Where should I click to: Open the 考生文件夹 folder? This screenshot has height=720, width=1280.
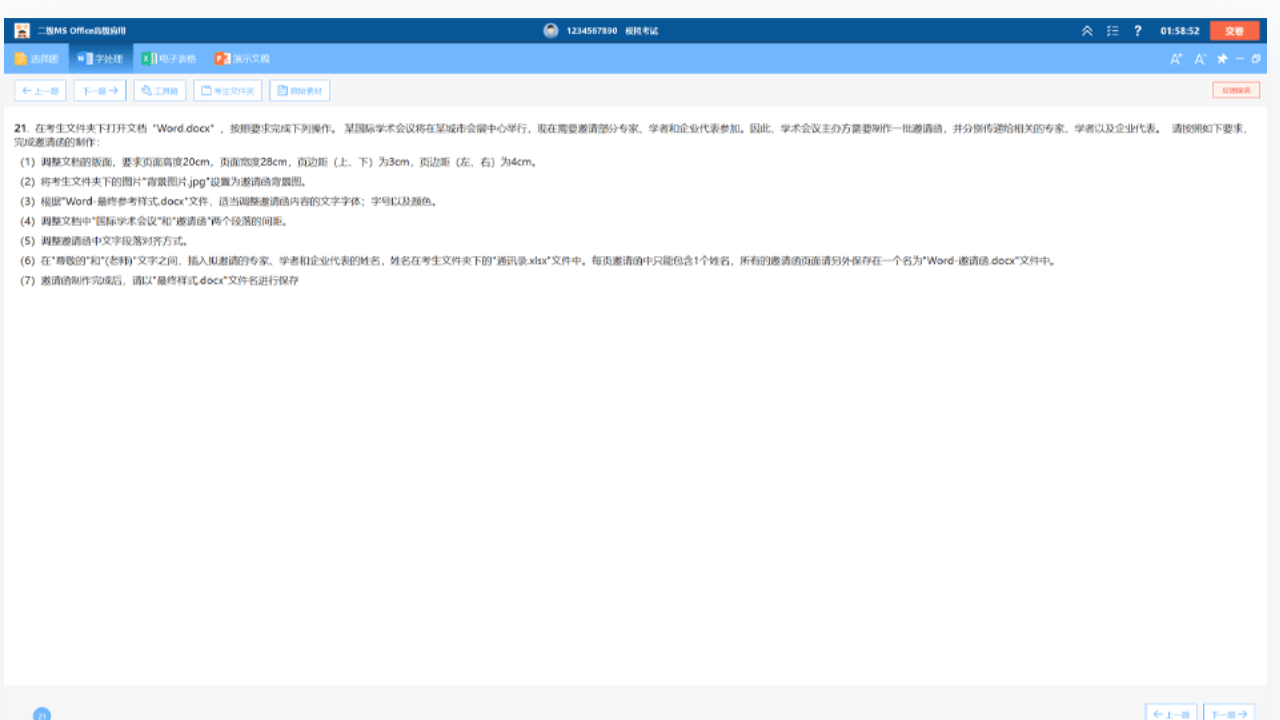228,91
